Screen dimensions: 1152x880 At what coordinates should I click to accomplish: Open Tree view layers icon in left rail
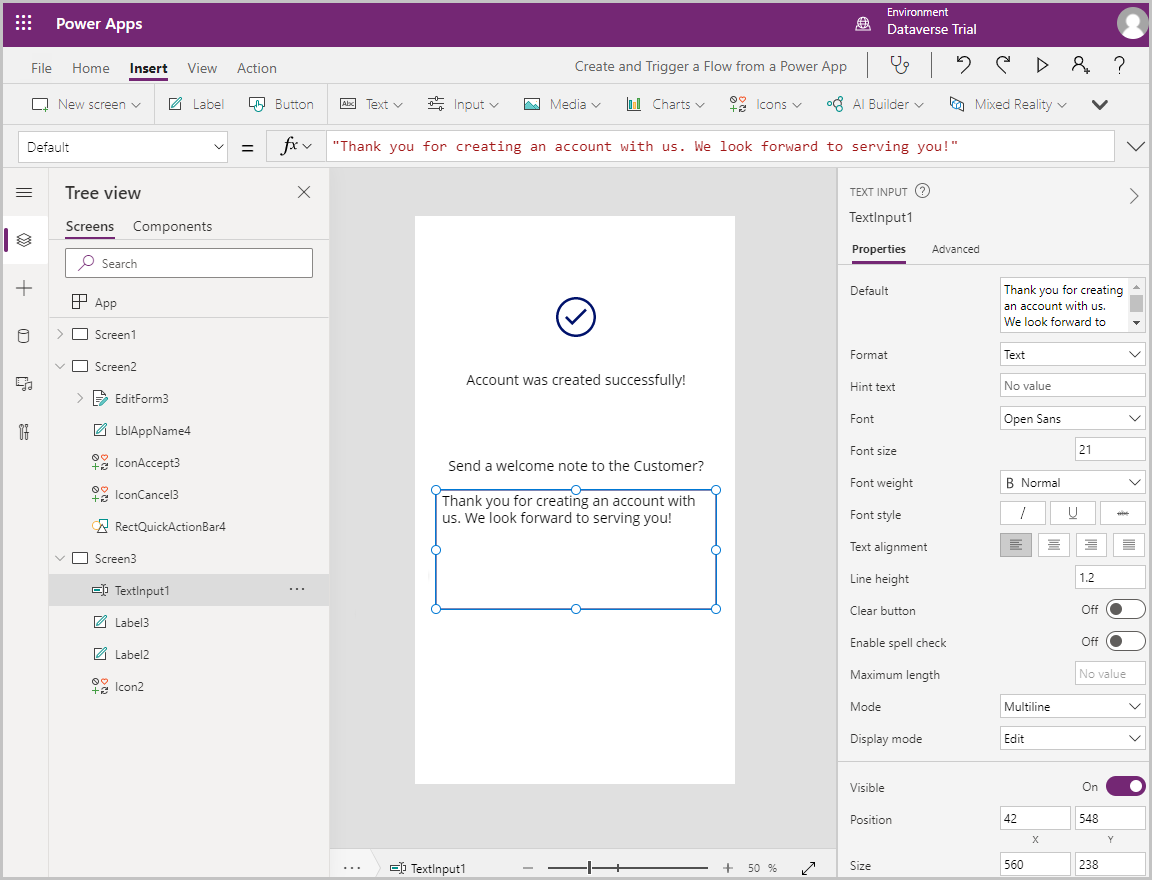click(24, 240)
